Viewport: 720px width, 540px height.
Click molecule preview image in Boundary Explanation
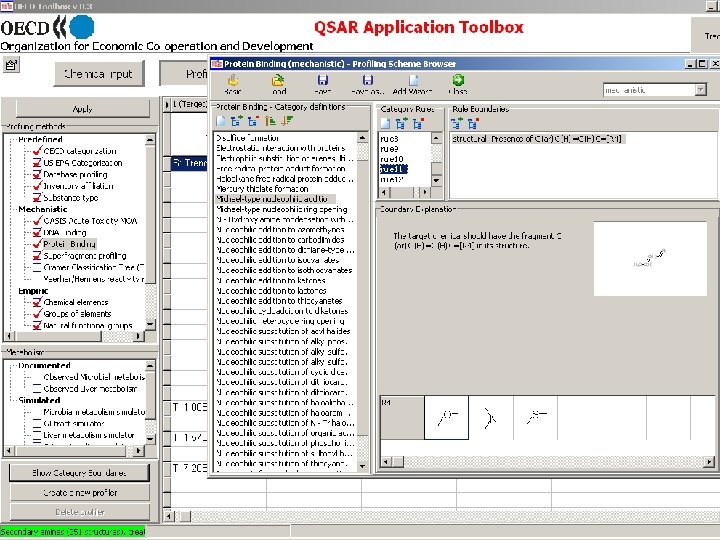[650, 259]
